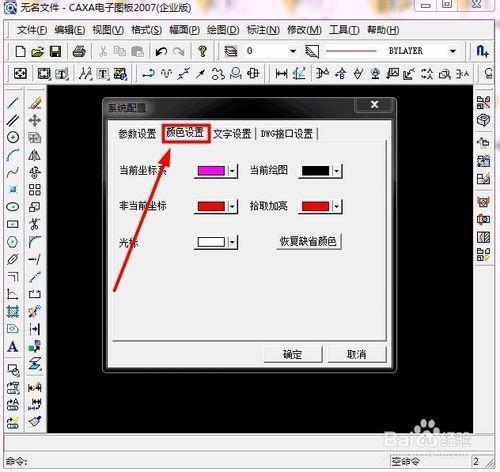
Task: Click the 取消 button
Action: coord(356,354)
